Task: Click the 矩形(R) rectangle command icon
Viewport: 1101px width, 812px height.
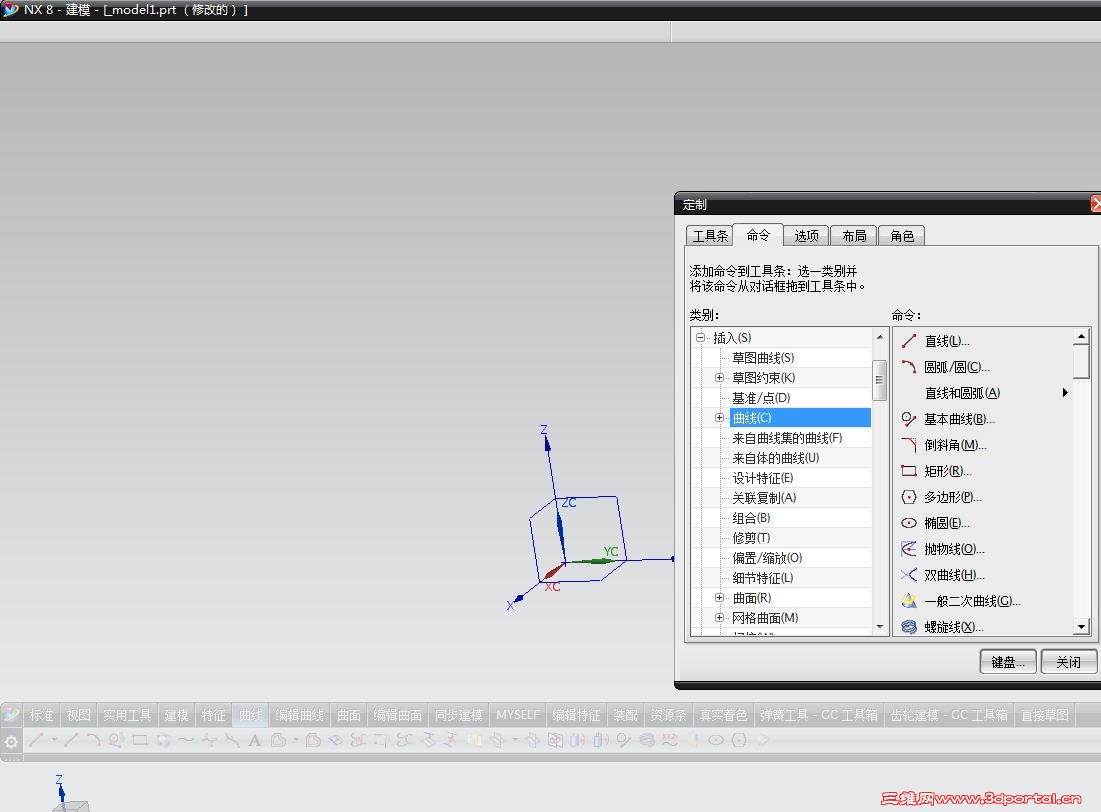Action: pyautogui.click(x=909, y=471)
